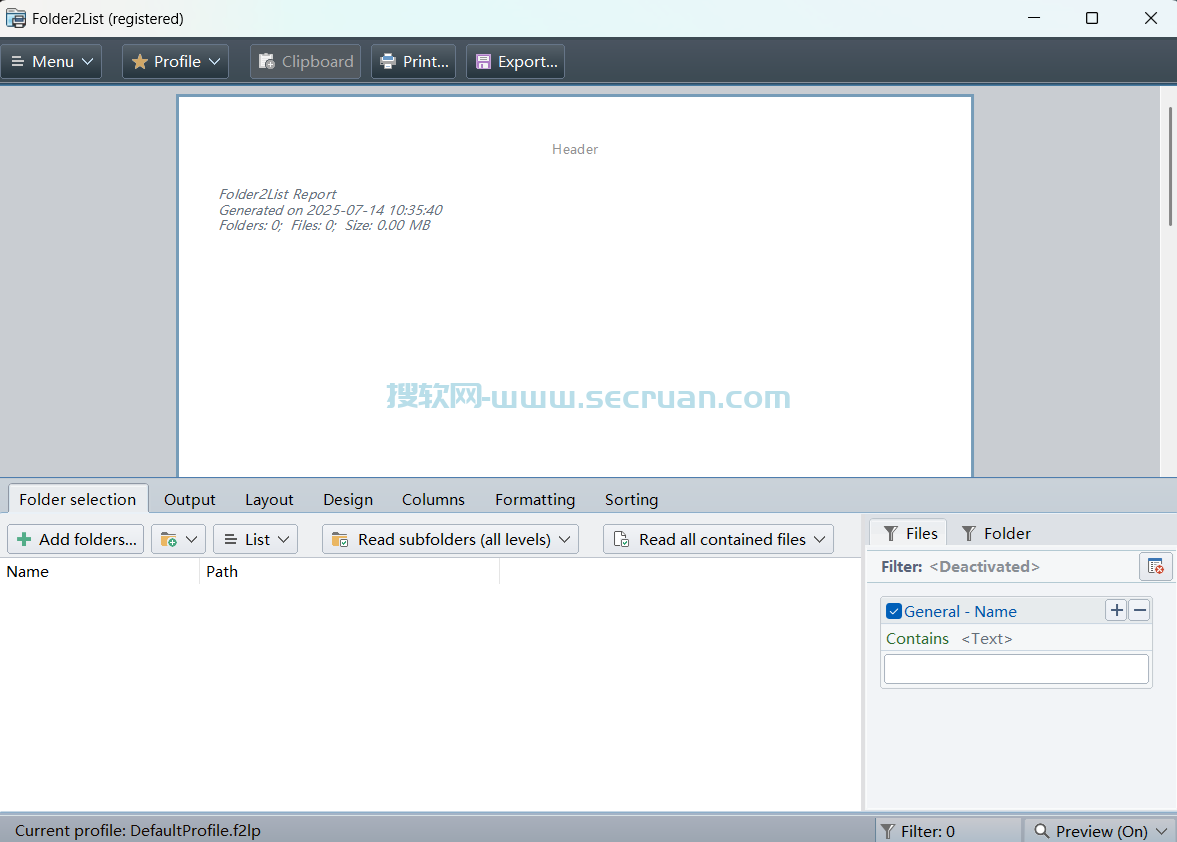Screen dimensions: 1177x842
Task: Open Read subfolders (all levels) dropdown
Action: point(450,540)
